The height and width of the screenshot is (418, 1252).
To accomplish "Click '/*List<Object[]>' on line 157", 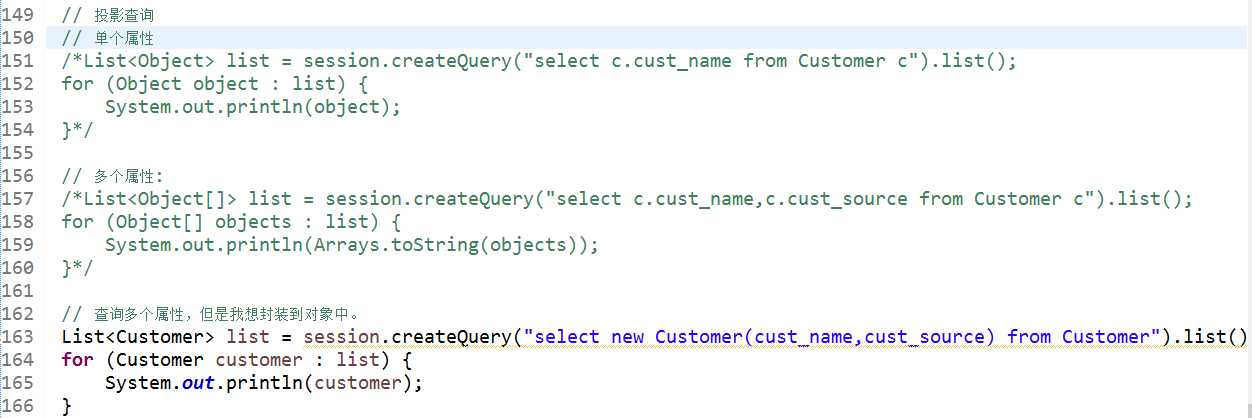I will [x=149, y=199].
